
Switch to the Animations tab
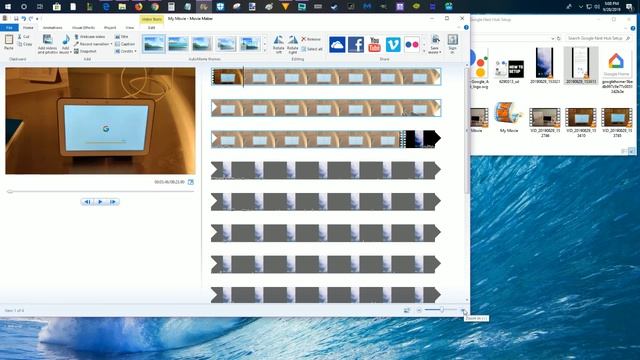coord(53,28)
